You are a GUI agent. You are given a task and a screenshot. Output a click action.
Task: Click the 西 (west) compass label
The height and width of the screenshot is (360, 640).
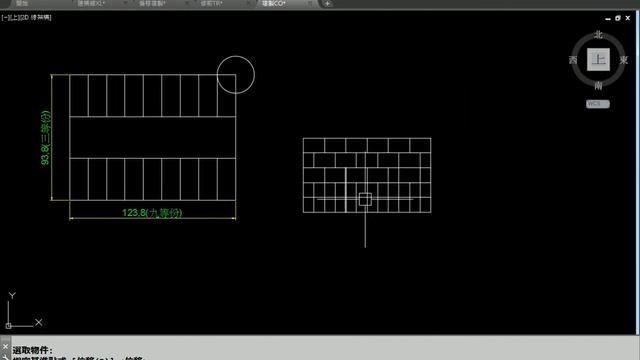coord(573,60)
